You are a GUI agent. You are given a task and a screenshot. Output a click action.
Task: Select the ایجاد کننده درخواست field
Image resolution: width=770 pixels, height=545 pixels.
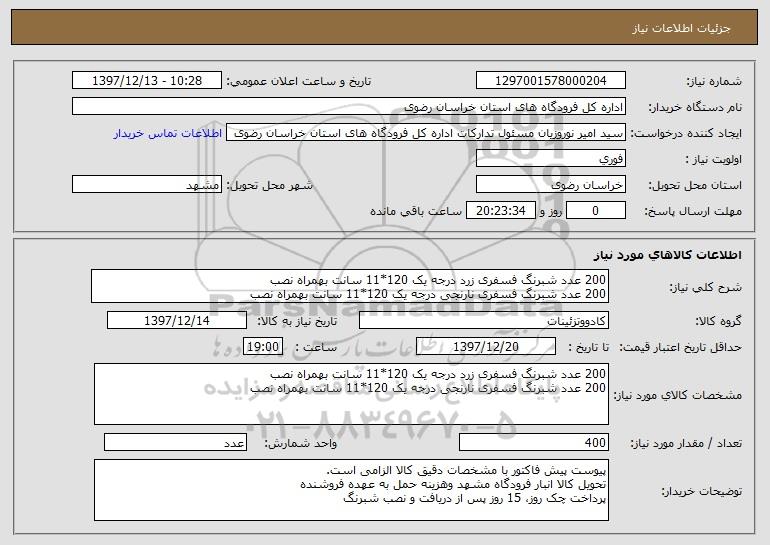[x=426, y=133]
